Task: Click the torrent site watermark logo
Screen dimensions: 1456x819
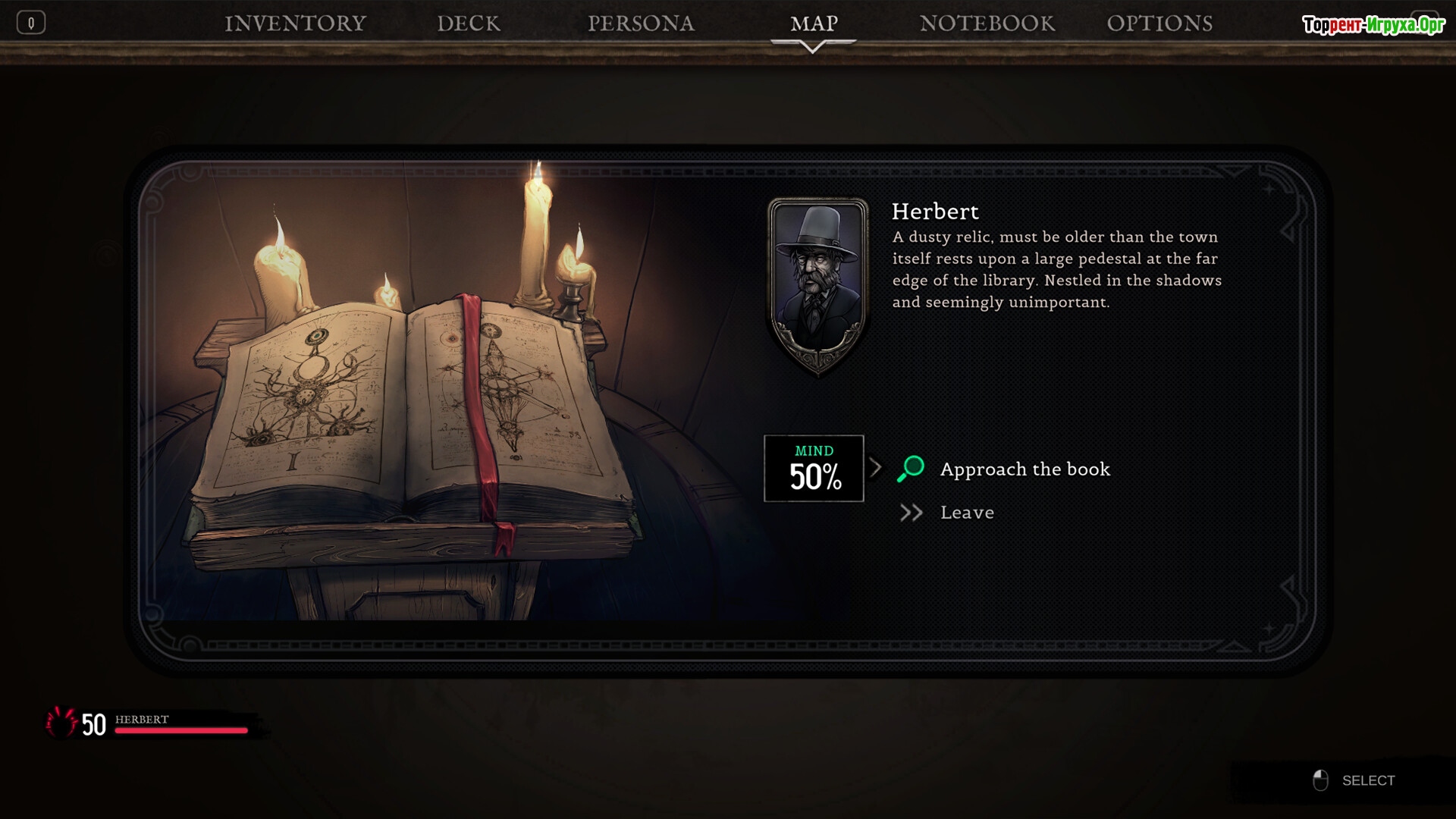Action: [1373, 25]
